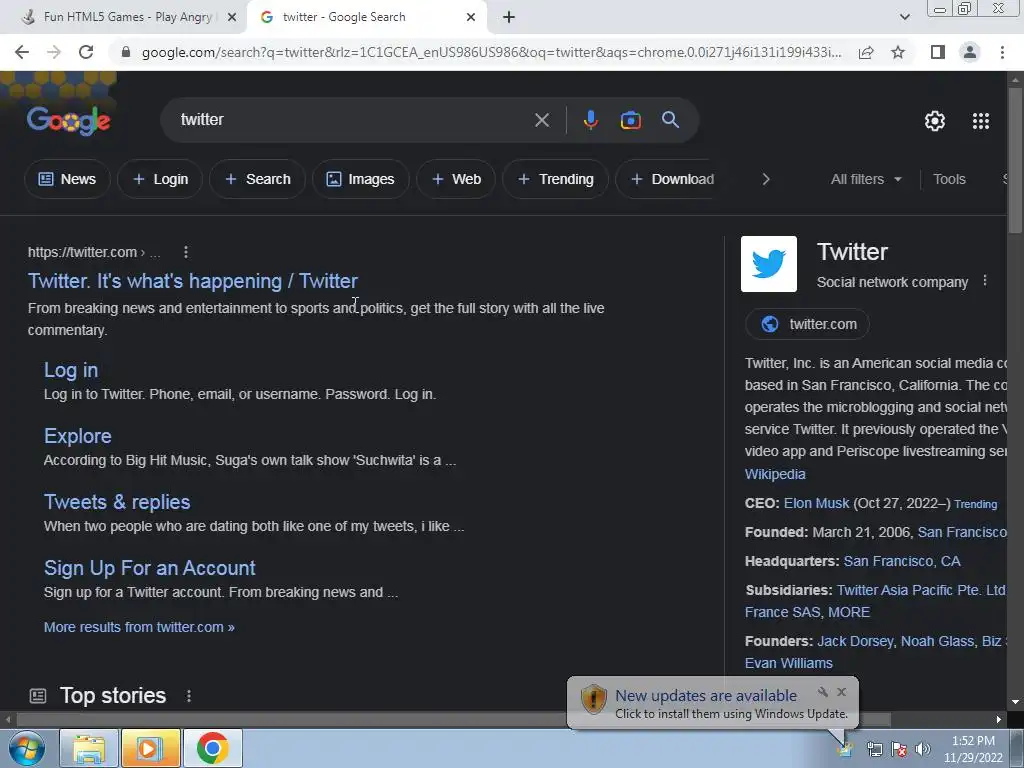Select the Images filter chip

pos(360,179)
